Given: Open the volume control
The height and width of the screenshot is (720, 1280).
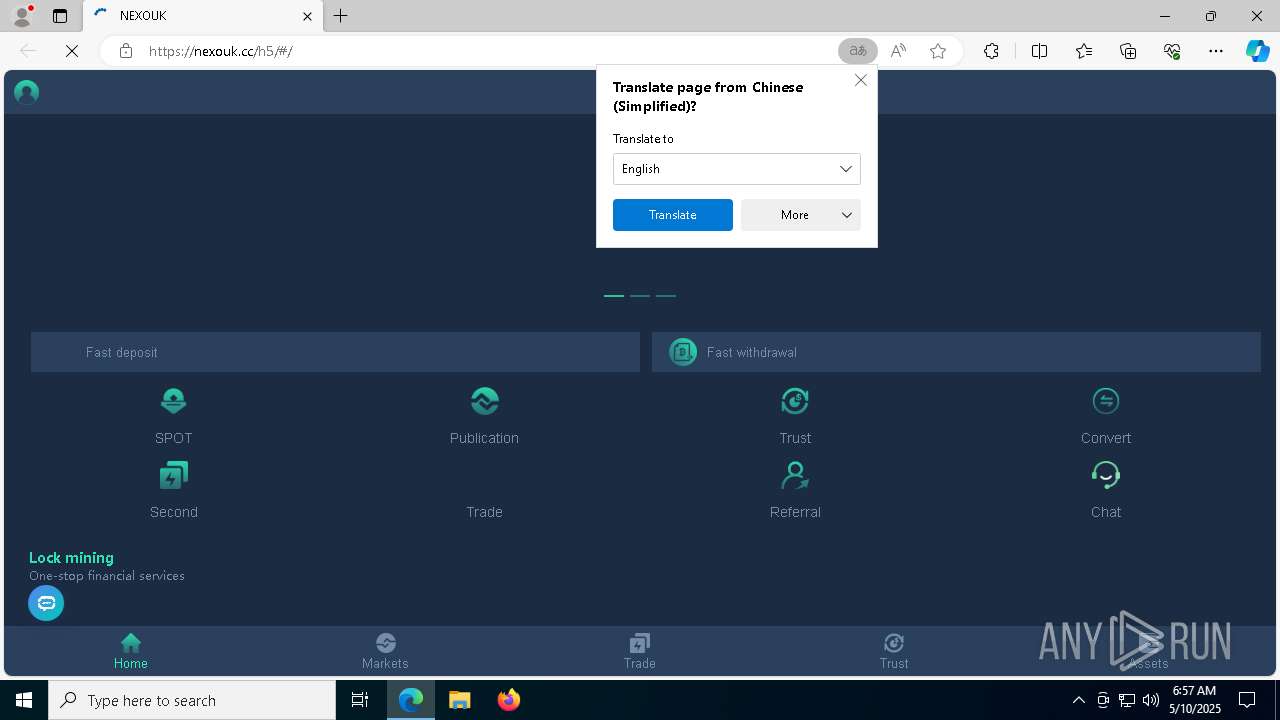Looking at the screenshot, I should click(x=1151, y=700).
